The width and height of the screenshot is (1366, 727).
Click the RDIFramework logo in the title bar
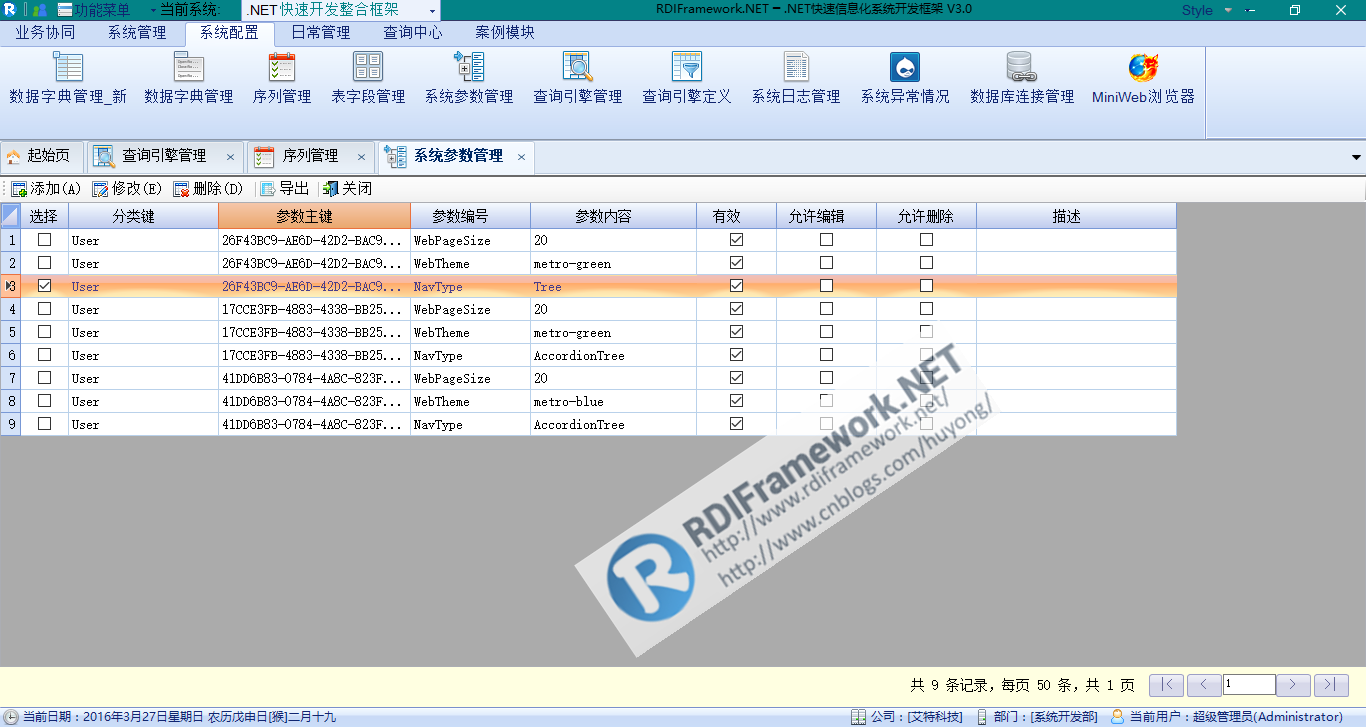point(10,10)
